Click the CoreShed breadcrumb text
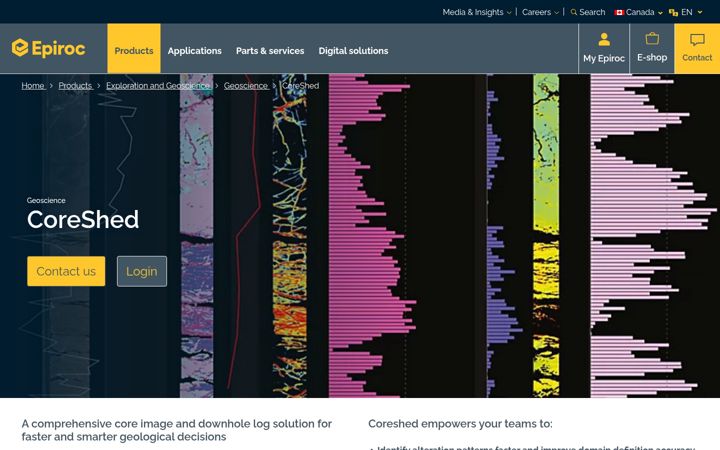The width and height of the screenshot is (720, 450). (300, 86)
